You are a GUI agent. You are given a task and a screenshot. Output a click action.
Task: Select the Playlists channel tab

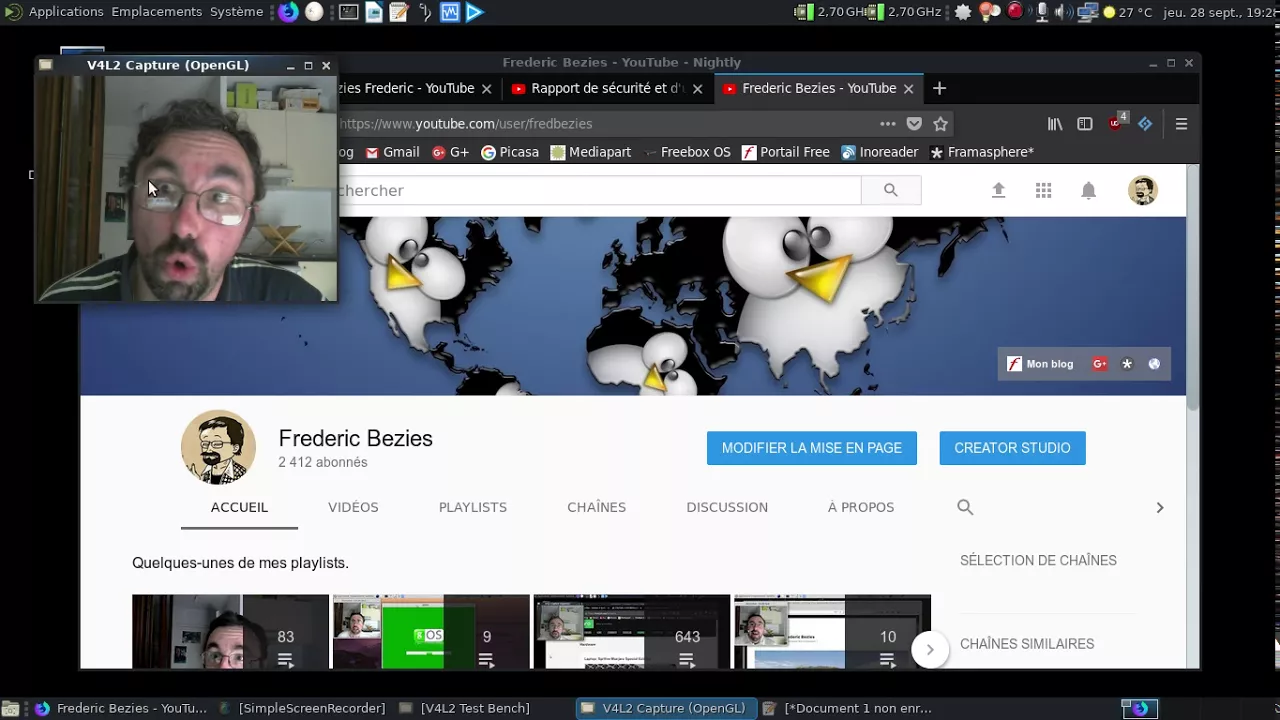(x=473, y=507)
